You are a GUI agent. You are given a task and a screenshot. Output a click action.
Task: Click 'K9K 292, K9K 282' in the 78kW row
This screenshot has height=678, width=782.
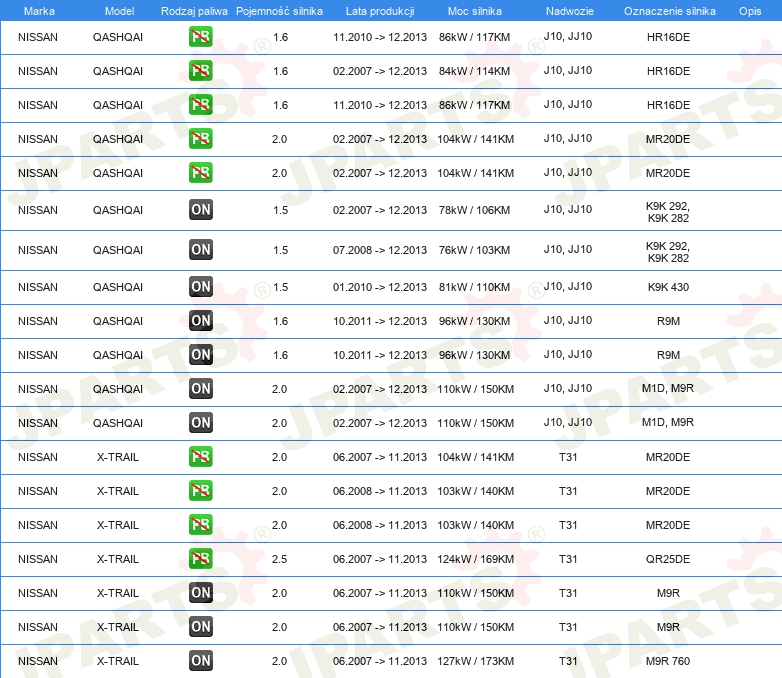click(x=668, y=212)
